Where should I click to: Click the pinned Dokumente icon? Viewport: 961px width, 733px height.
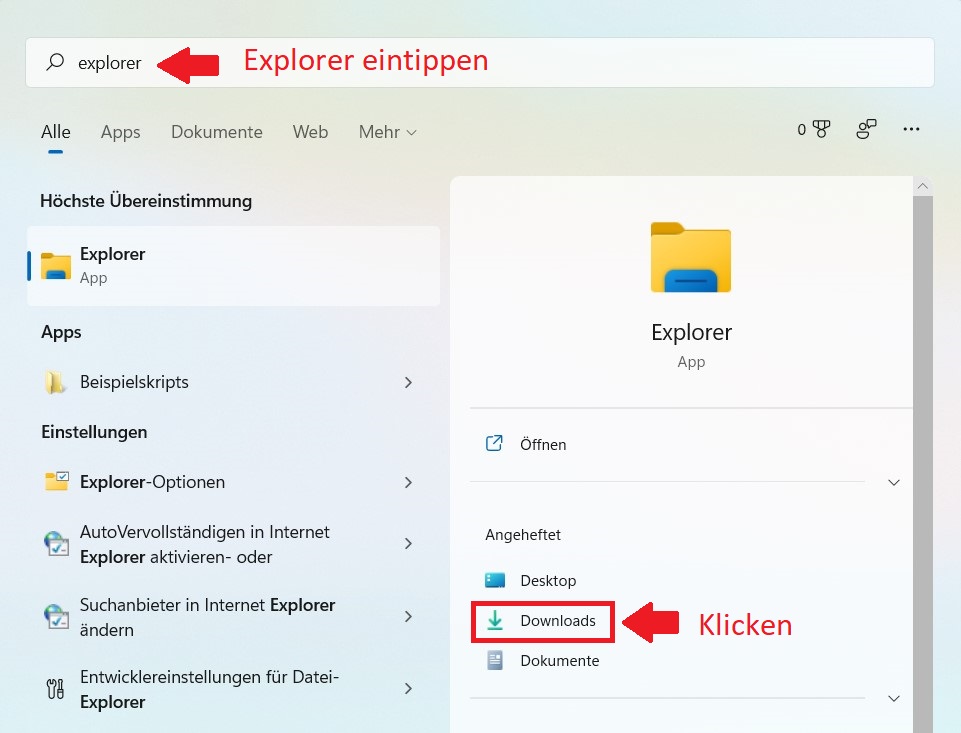[x=495, y=660]
